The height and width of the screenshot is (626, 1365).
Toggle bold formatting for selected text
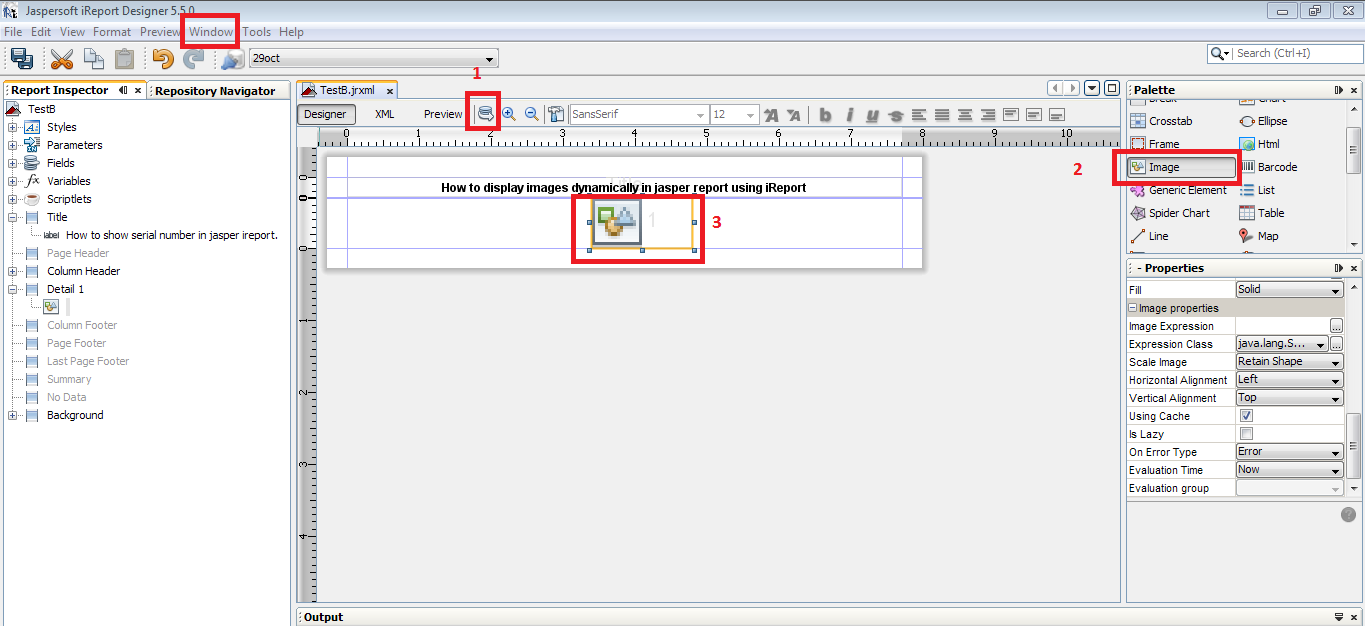[824, 114]
